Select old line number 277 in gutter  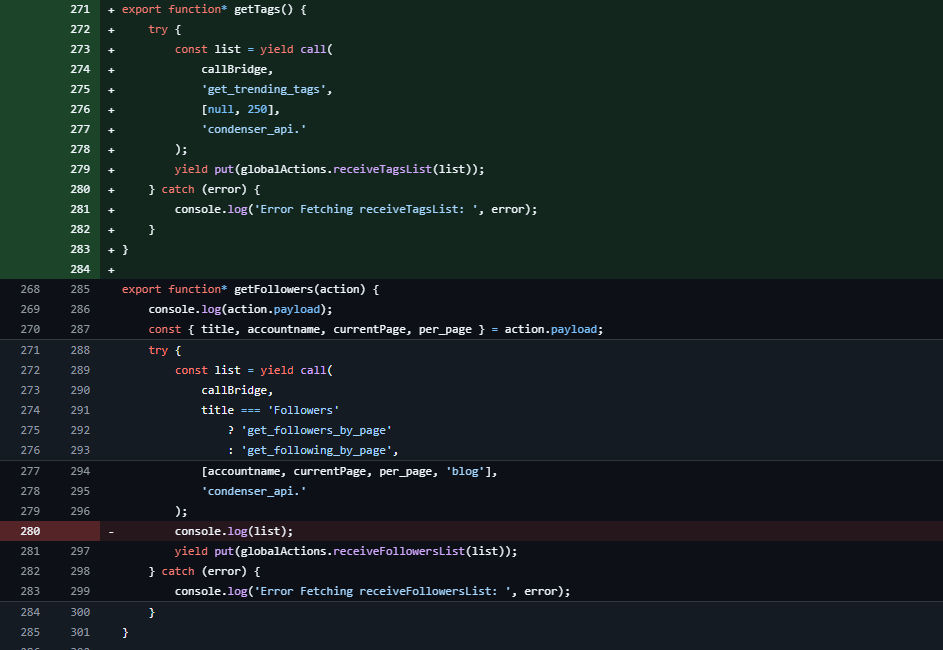point(30,471)
